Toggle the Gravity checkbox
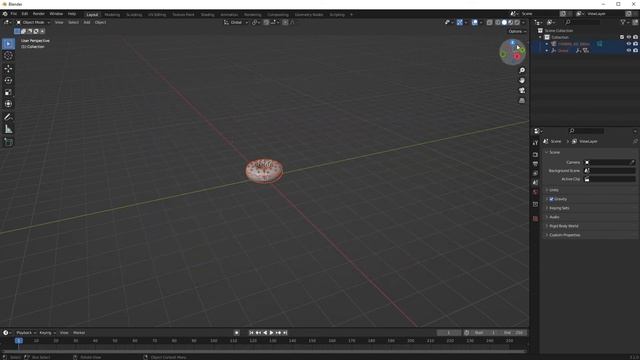The image size is (640, 360). coord(551,199)
